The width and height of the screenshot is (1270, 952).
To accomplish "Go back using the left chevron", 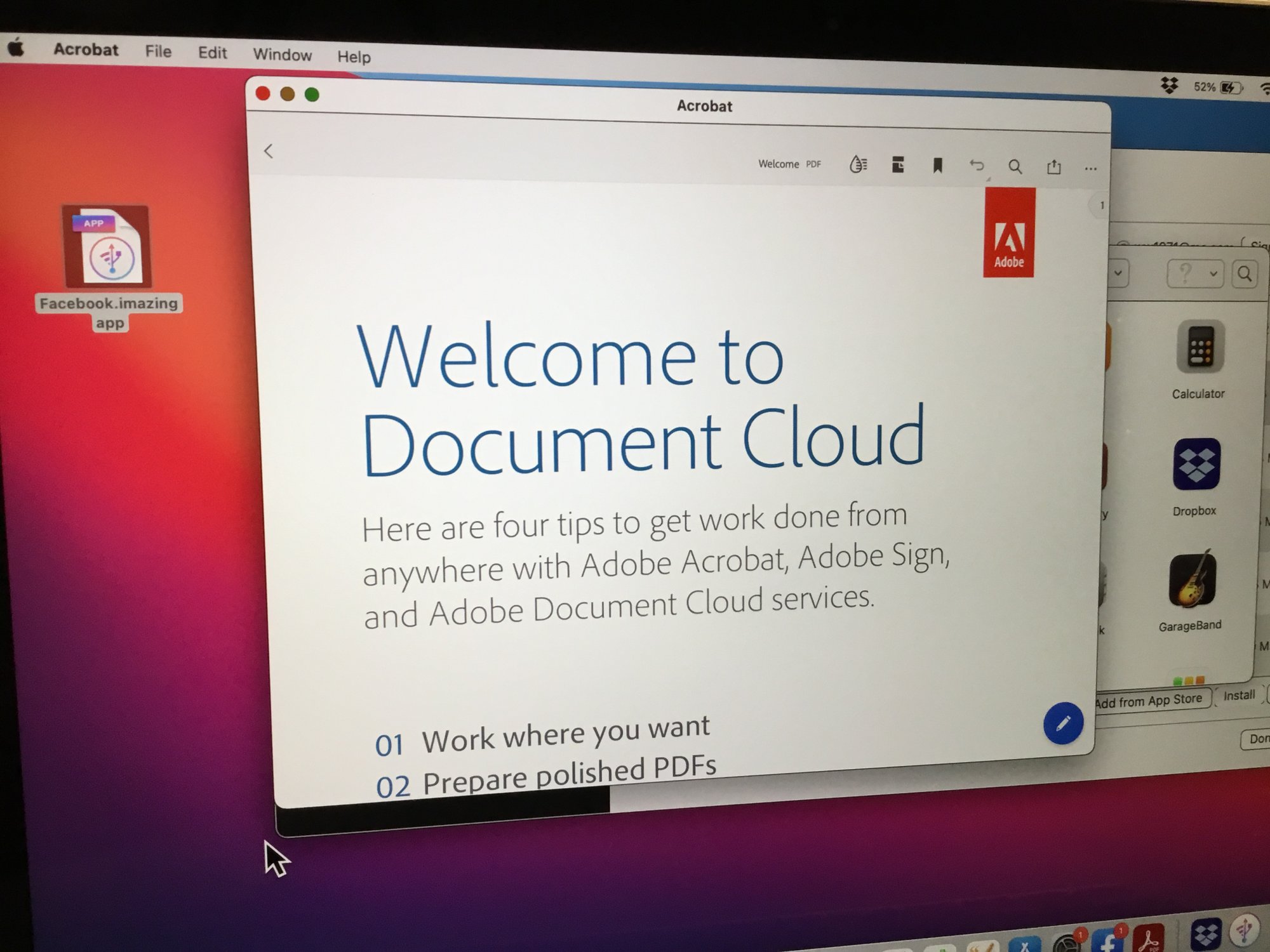I will tap(269, 151).
